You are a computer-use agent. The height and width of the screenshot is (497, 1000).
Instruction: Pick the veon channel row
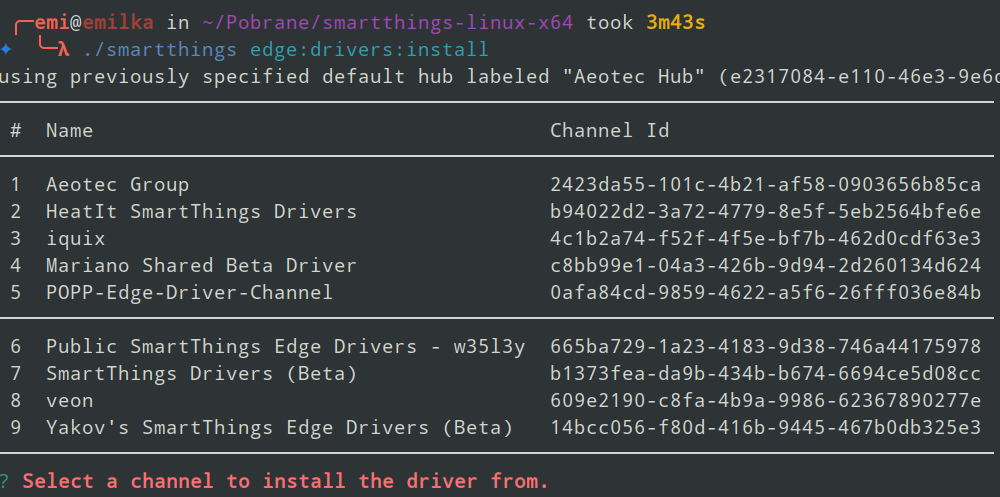tap(69, 401)
